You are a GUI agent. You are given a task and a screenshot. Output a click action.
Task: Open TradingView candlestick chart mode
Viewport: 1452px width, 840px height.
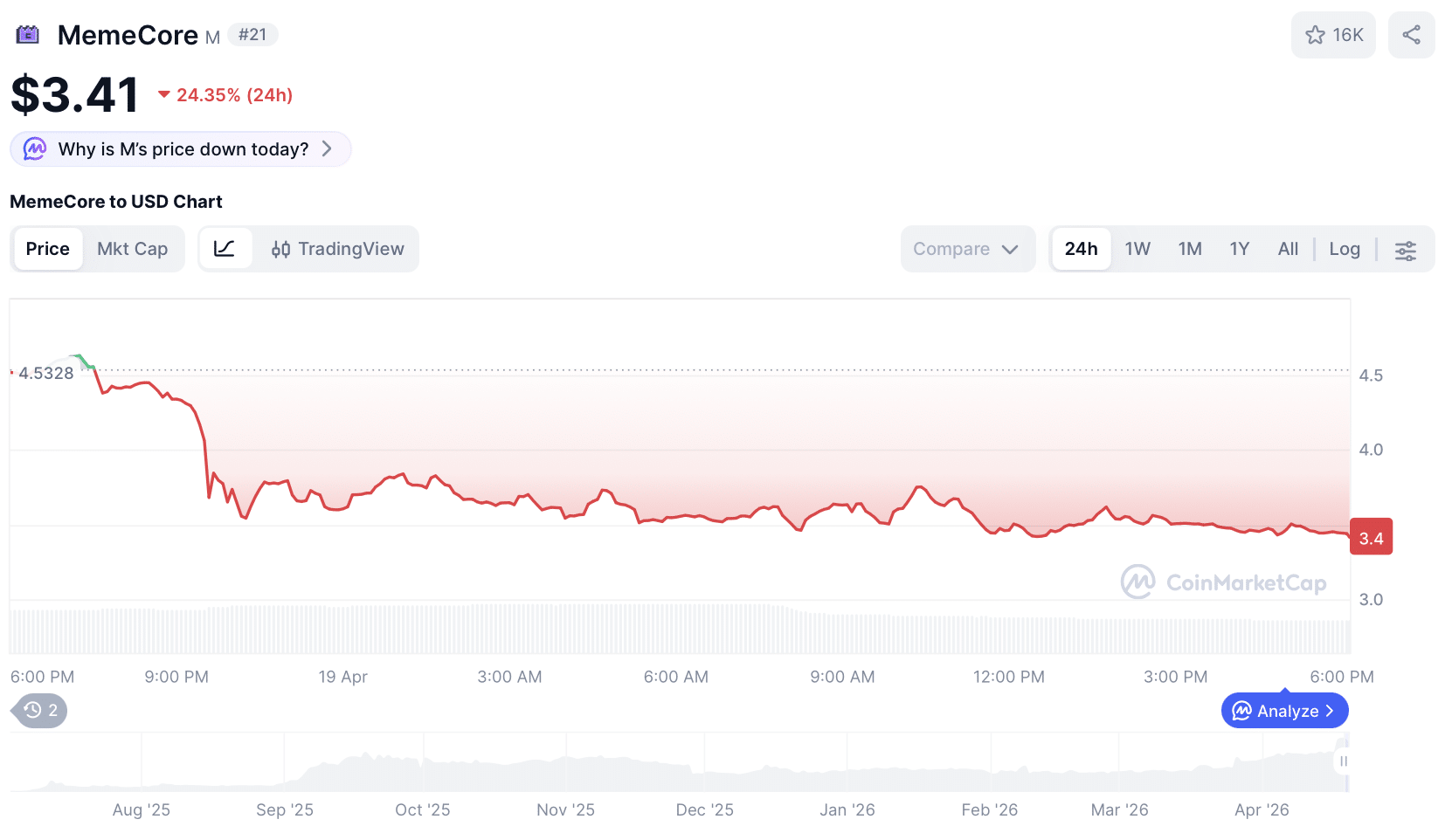337,249
